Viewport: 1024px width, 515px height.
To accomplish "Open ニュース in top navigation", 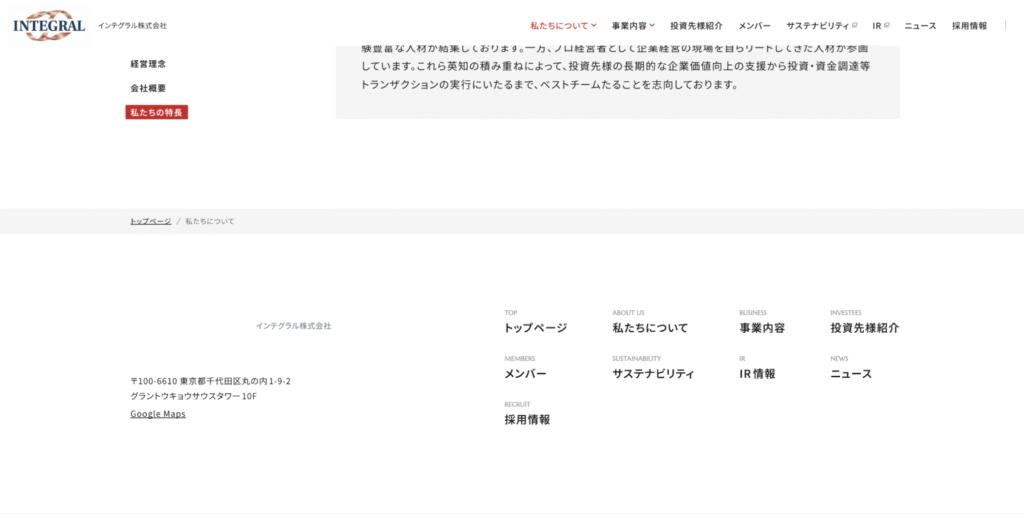I will click(920, 26).
